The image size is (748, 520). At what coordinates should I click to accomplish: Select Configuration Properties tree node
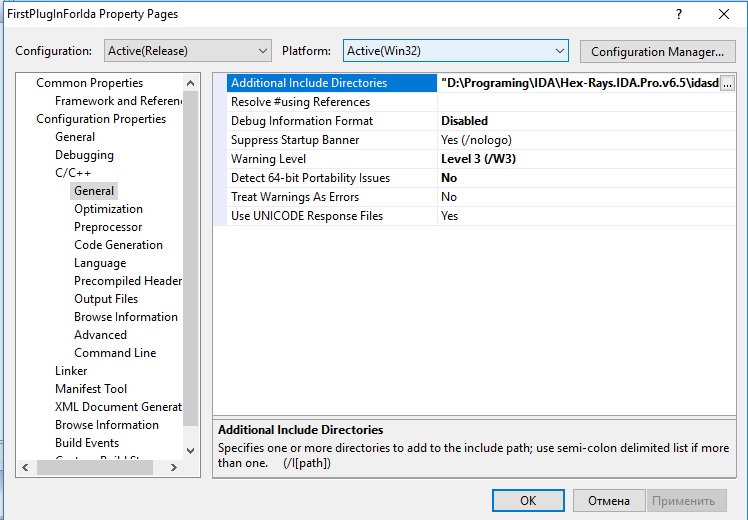101,119
